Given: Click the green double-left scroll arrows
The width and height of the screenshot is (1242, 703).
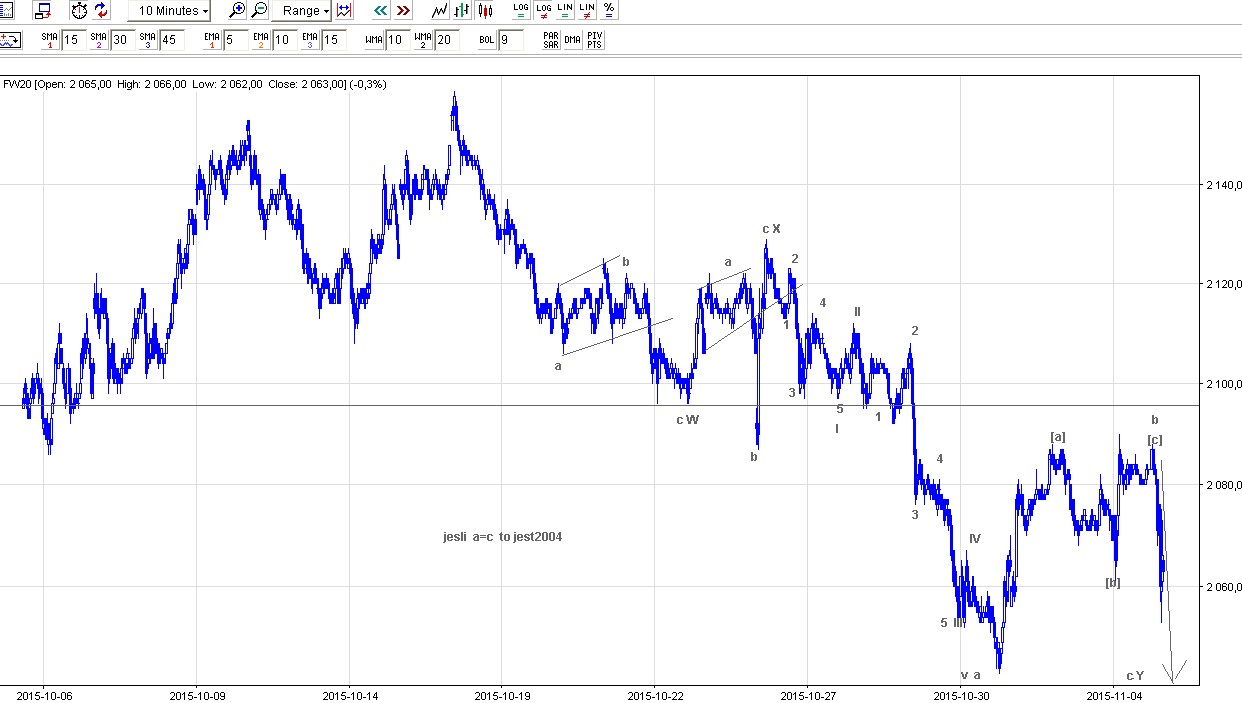Looking at the screenshot, I should [x=381, y=11].
